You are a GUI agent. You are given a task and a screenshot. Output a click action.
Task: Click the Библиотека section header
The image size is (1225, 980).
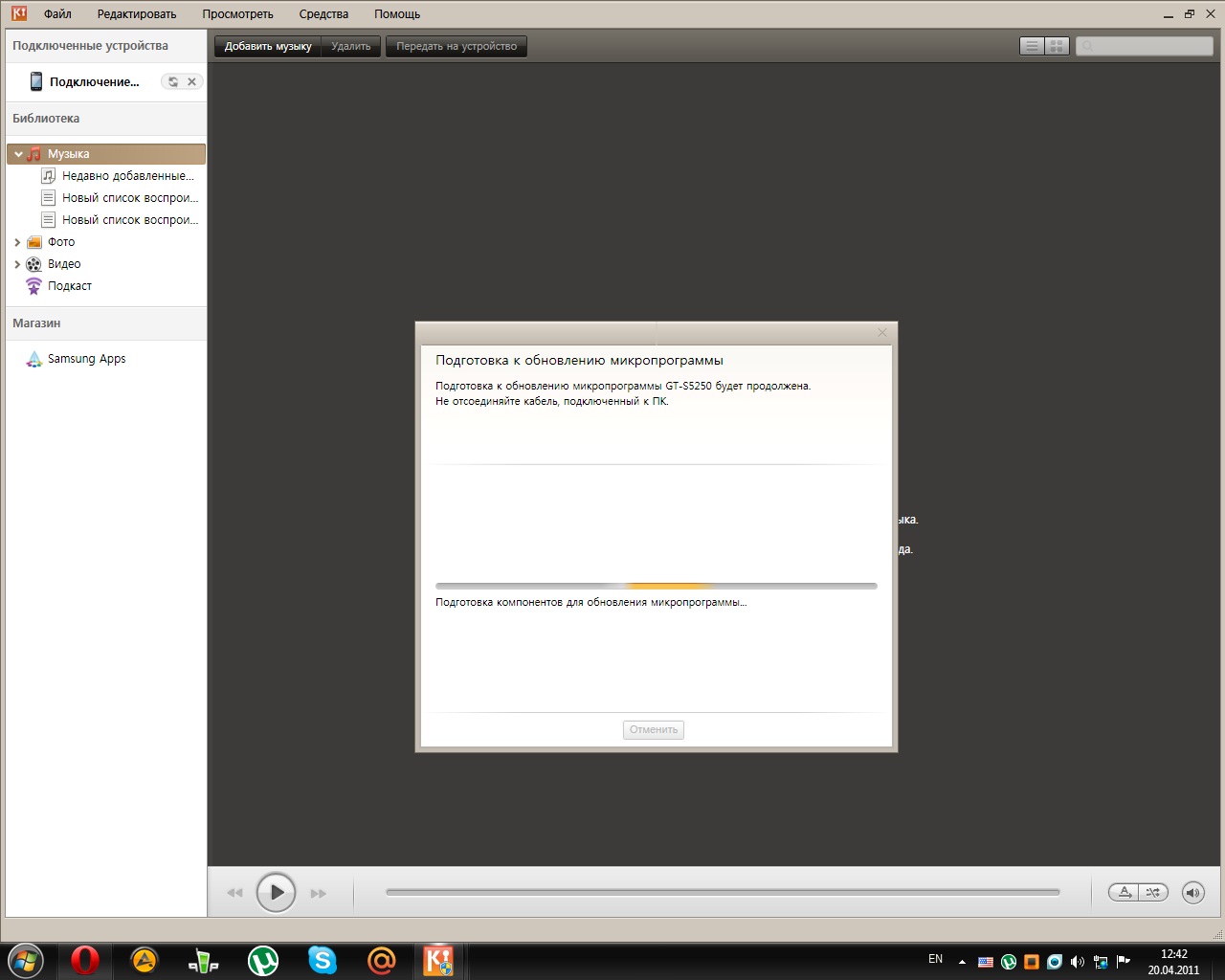click(46, 119)
